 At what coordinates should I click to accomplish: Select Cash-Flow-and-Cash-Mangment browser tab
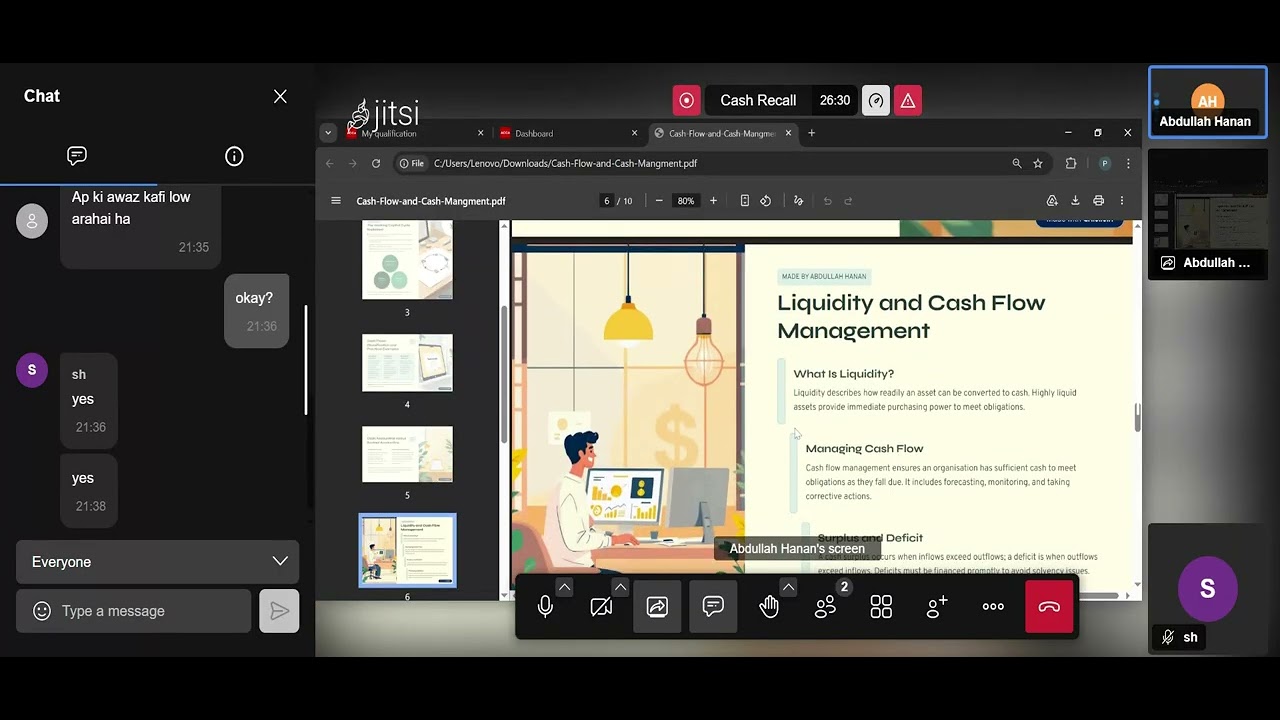tap(722, 133)
